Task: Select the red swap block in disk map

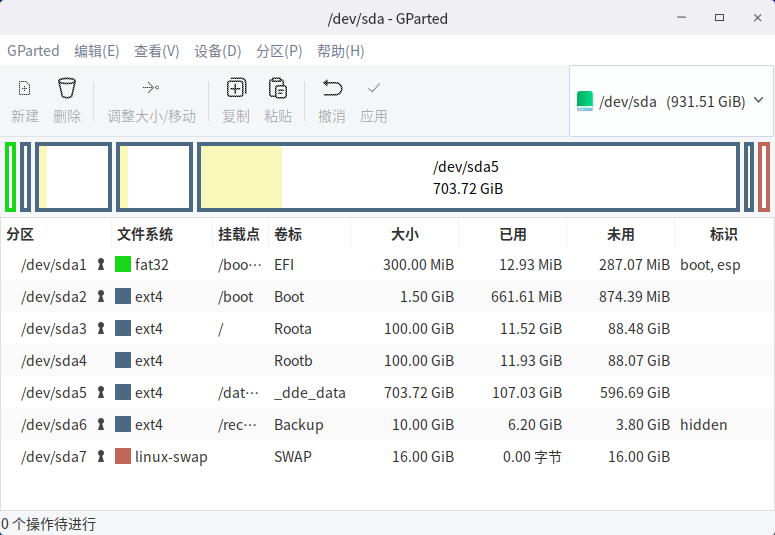Action: (x=764, y=177)
